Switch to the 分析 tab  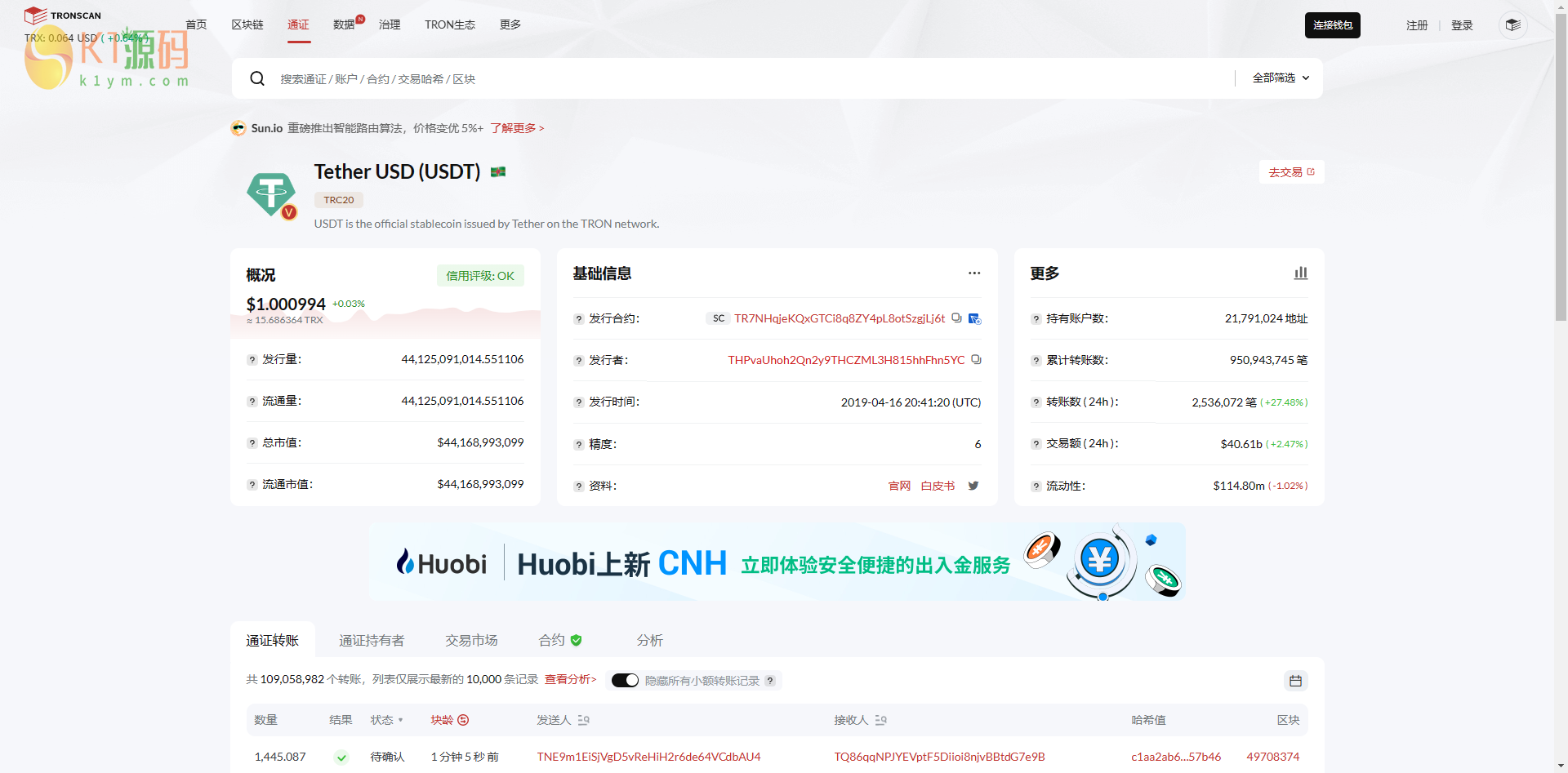[x=650, y=641]
